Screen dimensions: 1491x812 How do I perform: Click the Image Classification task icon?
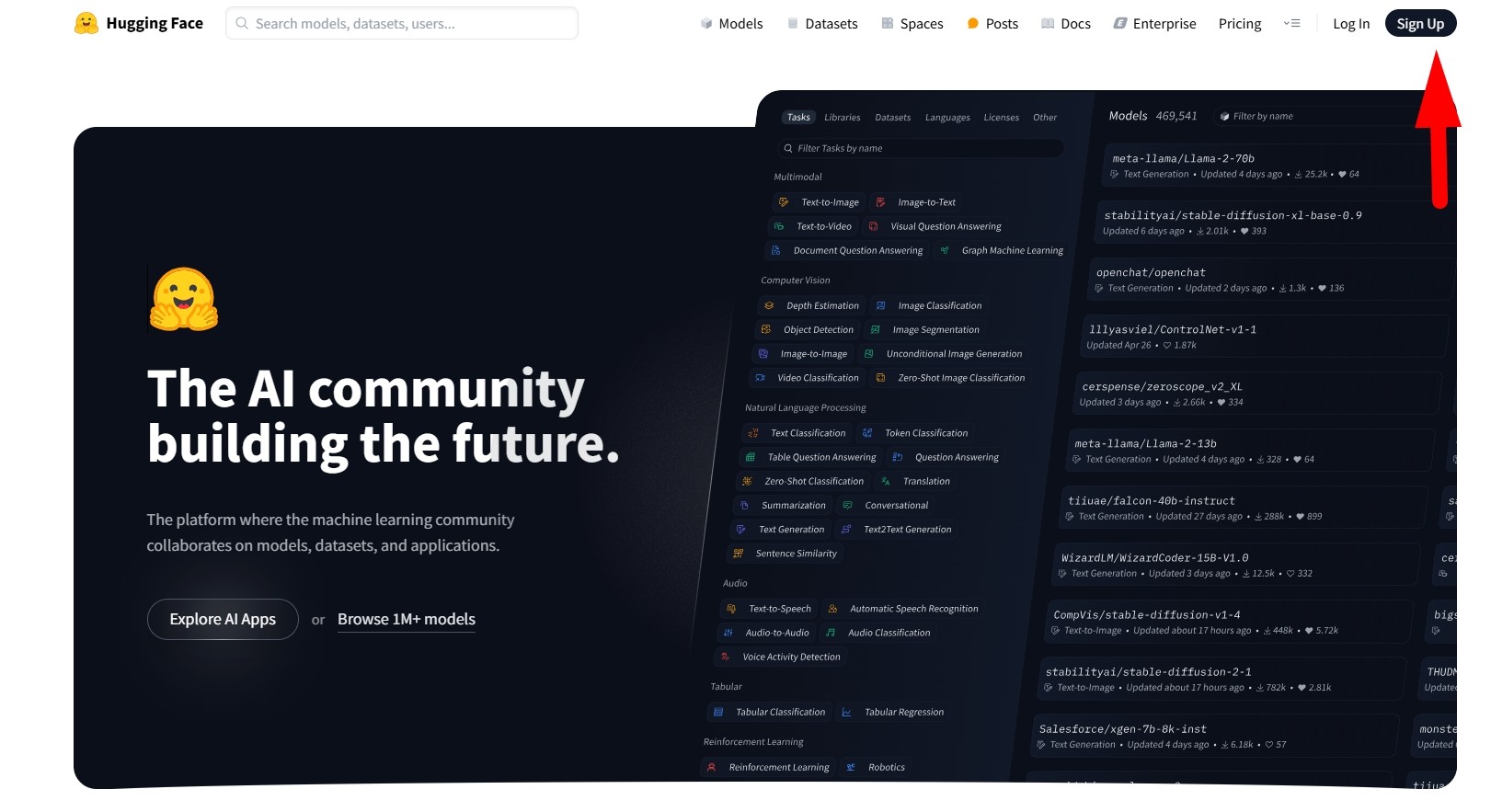click(x=880, y=305)
